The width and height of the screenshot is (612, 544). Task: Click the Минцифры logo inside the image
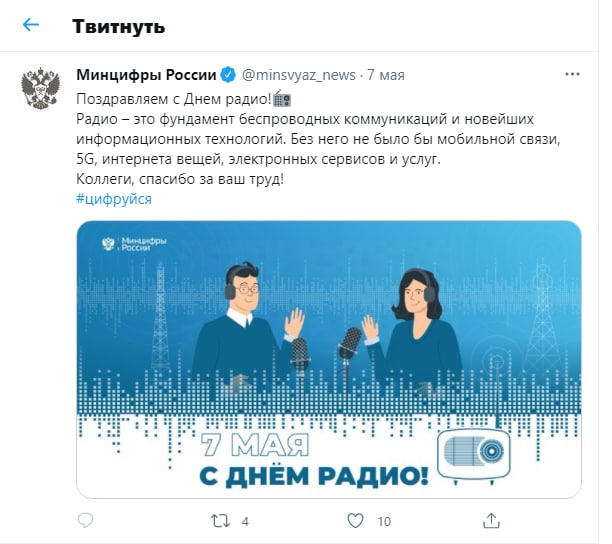pyautogui.click(x=134, y=244)
